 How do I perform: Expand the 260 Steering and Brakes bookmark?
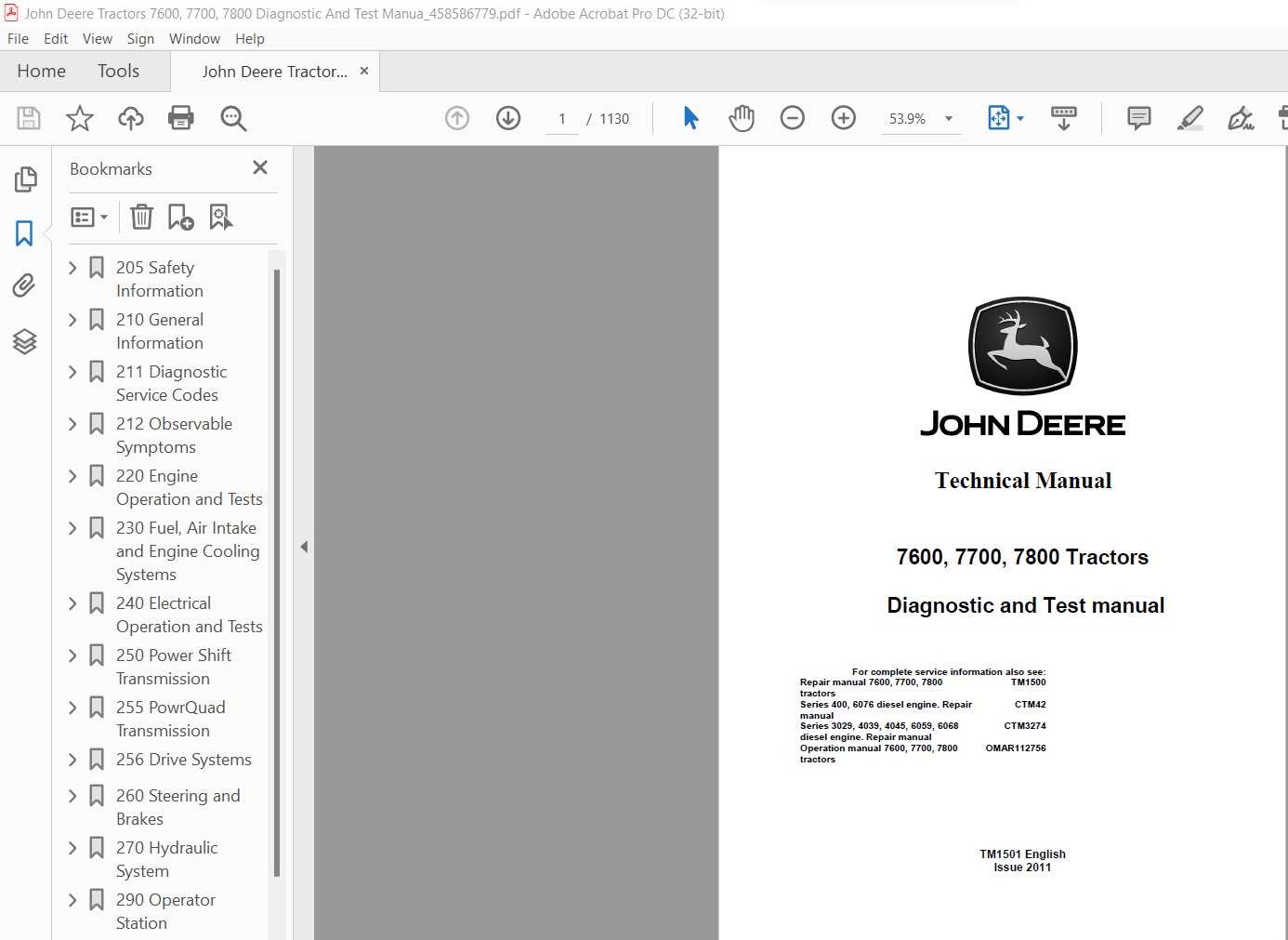tap(72, 796)
